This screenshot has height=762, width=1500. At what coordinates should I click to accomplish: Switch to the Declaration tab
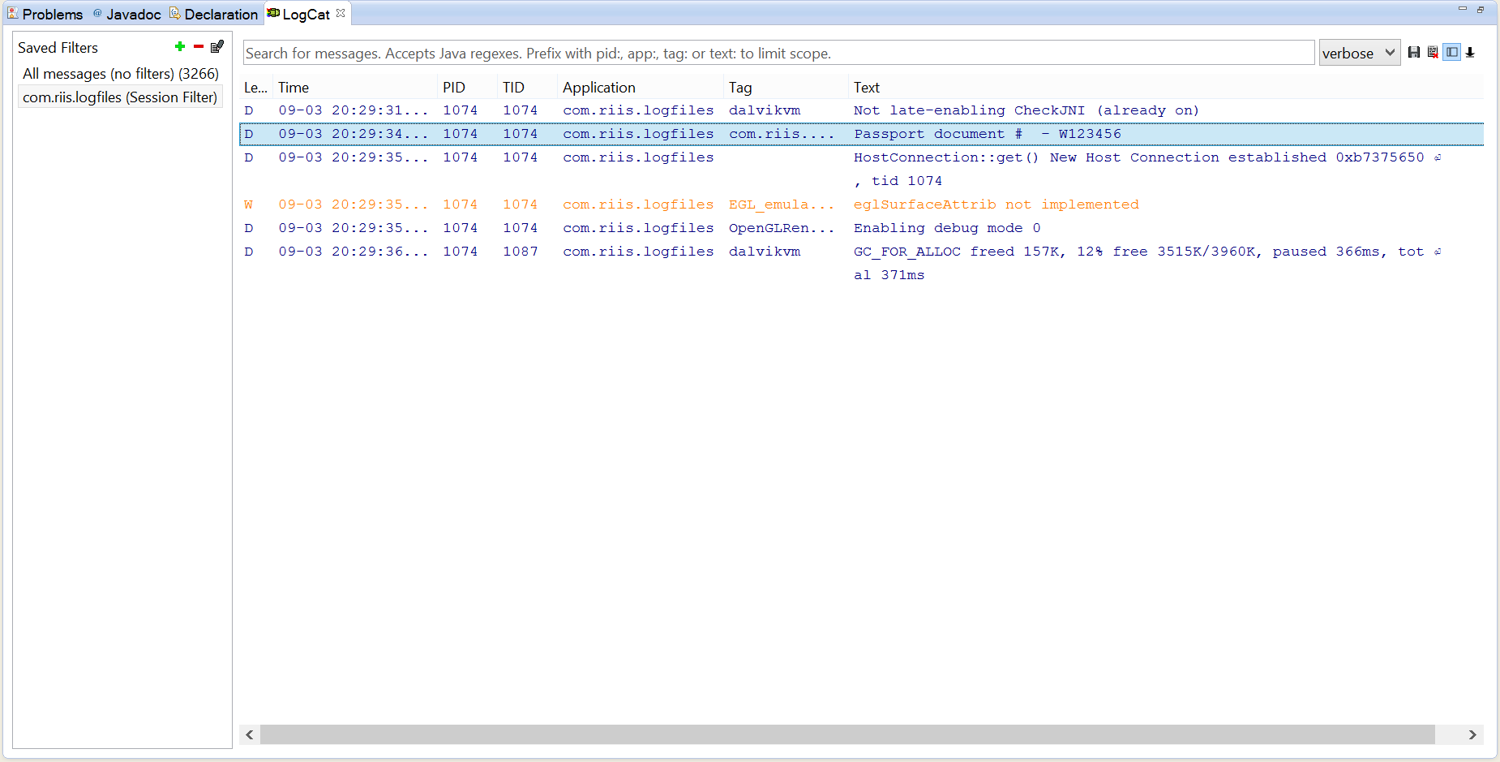(213, 14)
